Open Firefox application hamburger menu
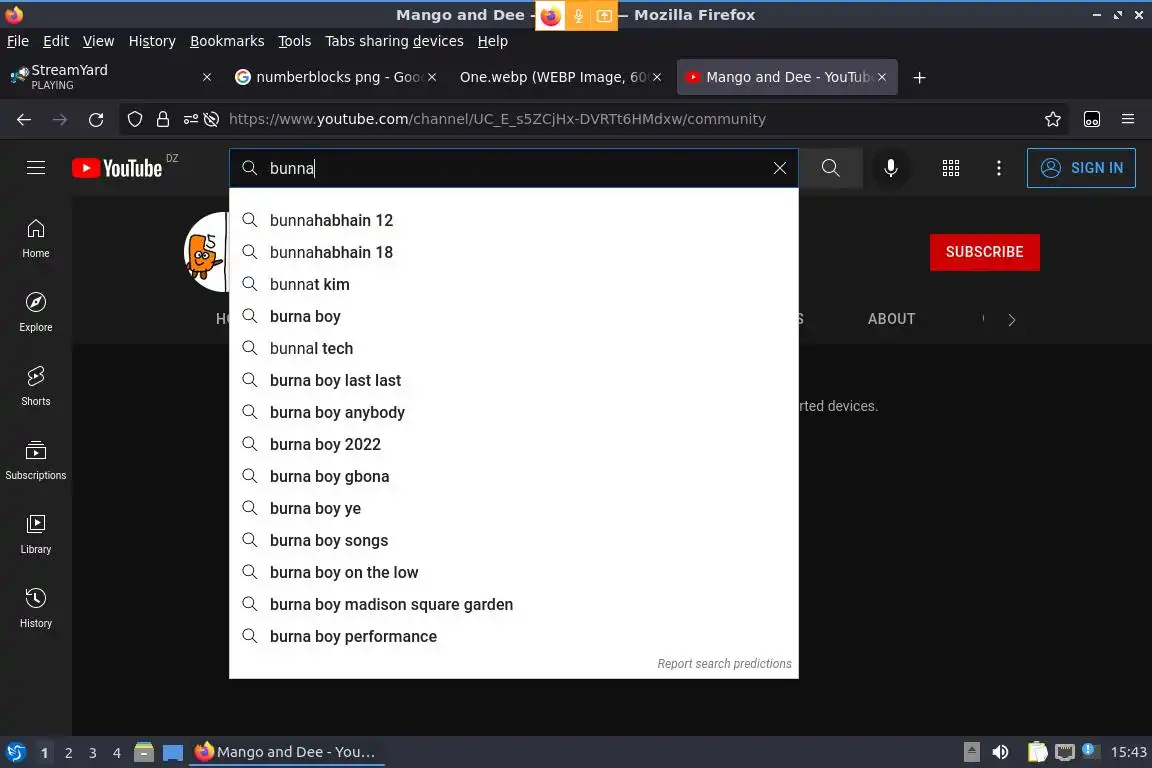 coord(1128,119)
